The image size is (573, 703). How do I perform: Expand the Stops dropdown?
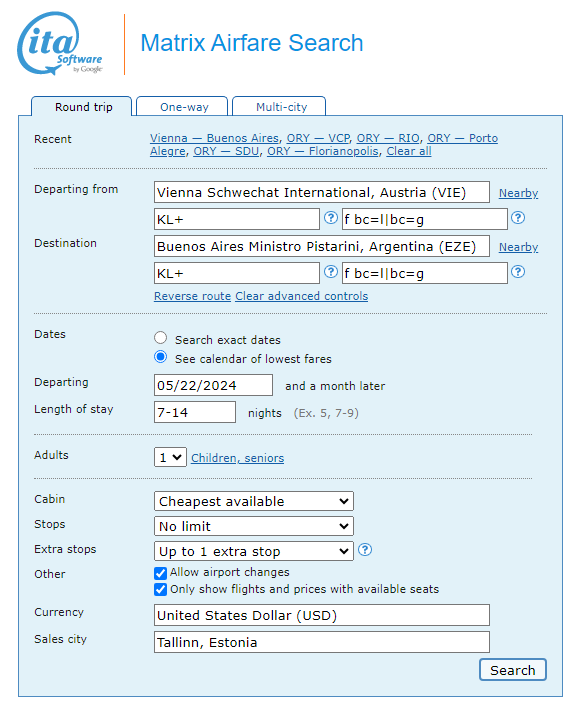(254, 526)
